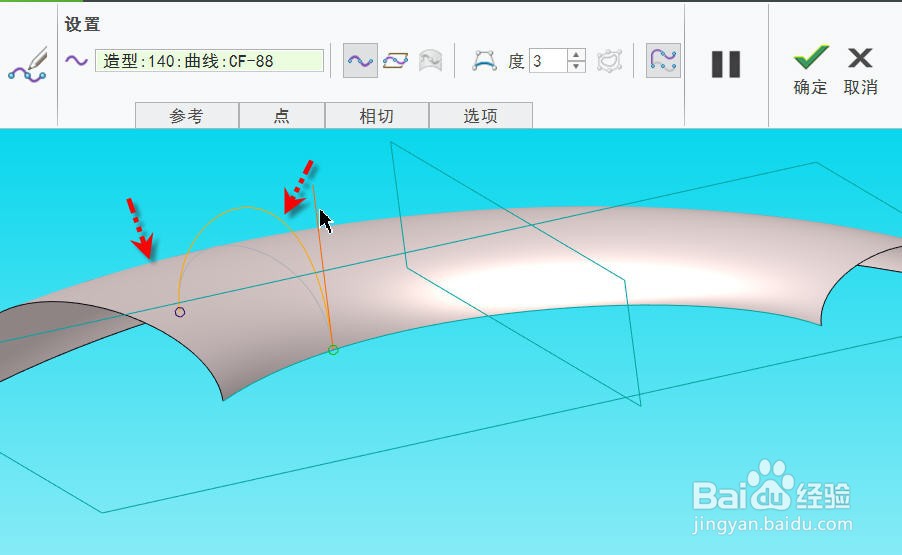Click the purple curve icon beside the reference field
902x555 pixels.
(76, 60)
